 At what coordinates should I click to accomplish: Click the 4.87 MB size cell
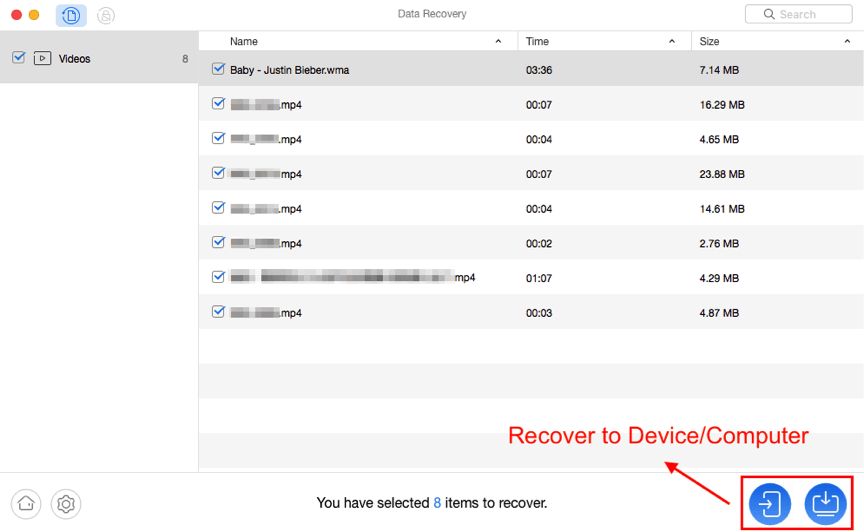coord(719,313)
